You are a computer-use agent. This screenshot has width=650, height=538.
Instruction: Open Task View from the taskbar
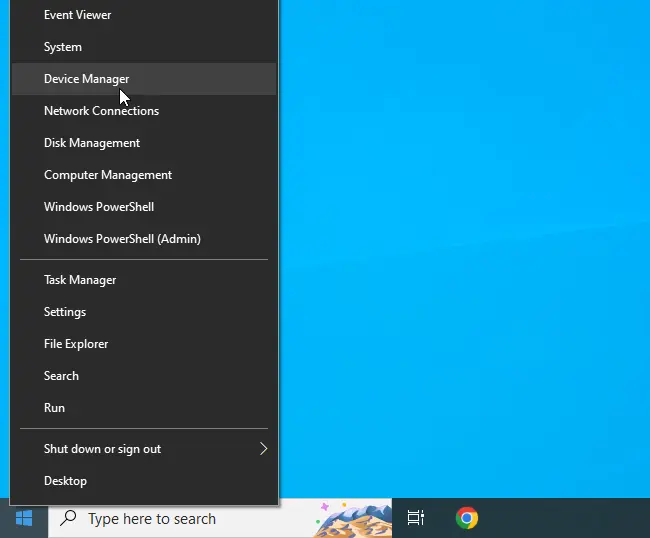pyautogui.click(x=416, y=518)
